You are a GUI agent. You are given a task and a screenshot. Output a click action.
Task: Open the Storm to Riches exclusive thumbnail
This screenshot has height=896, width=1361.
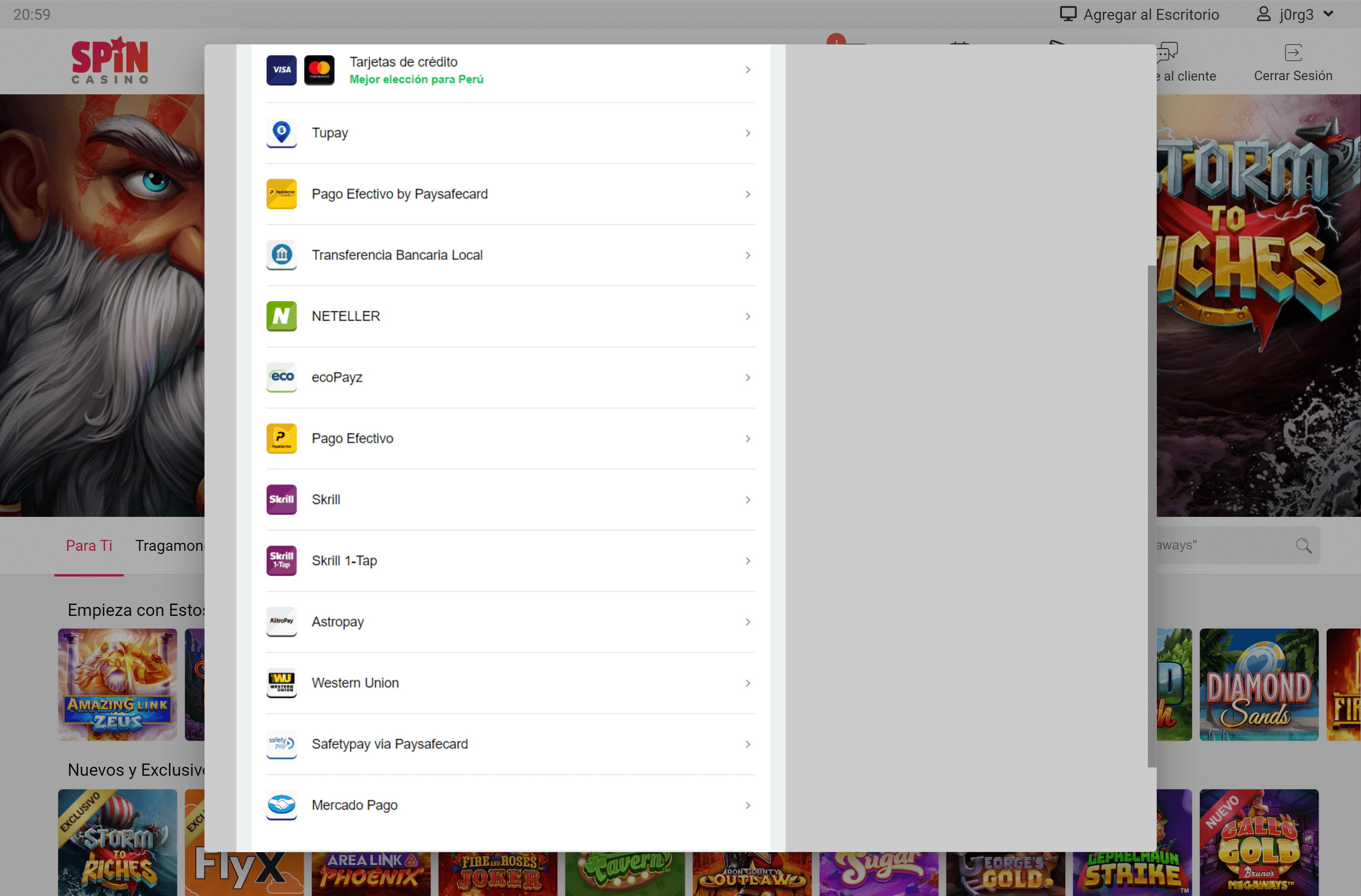(x=117, y=842)
